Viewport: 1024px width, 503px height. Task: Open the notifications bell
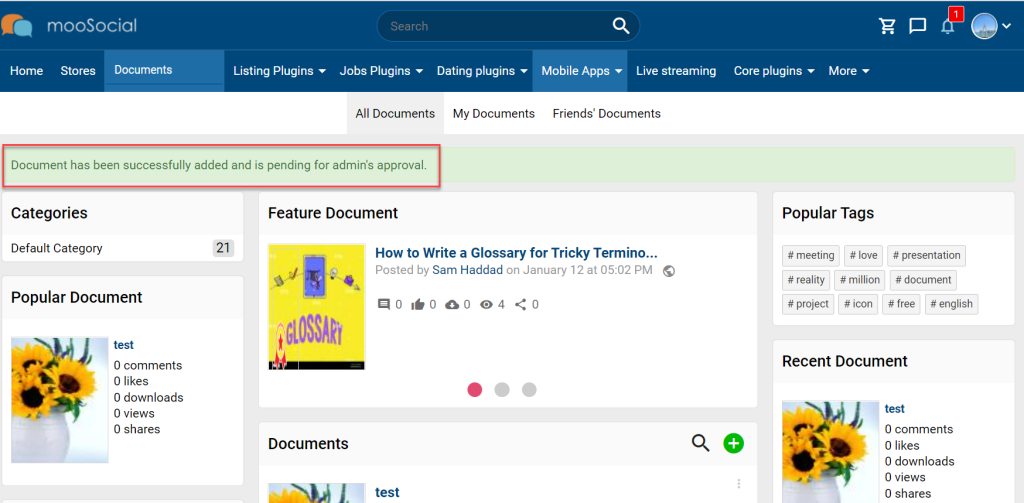coord(948,26)
